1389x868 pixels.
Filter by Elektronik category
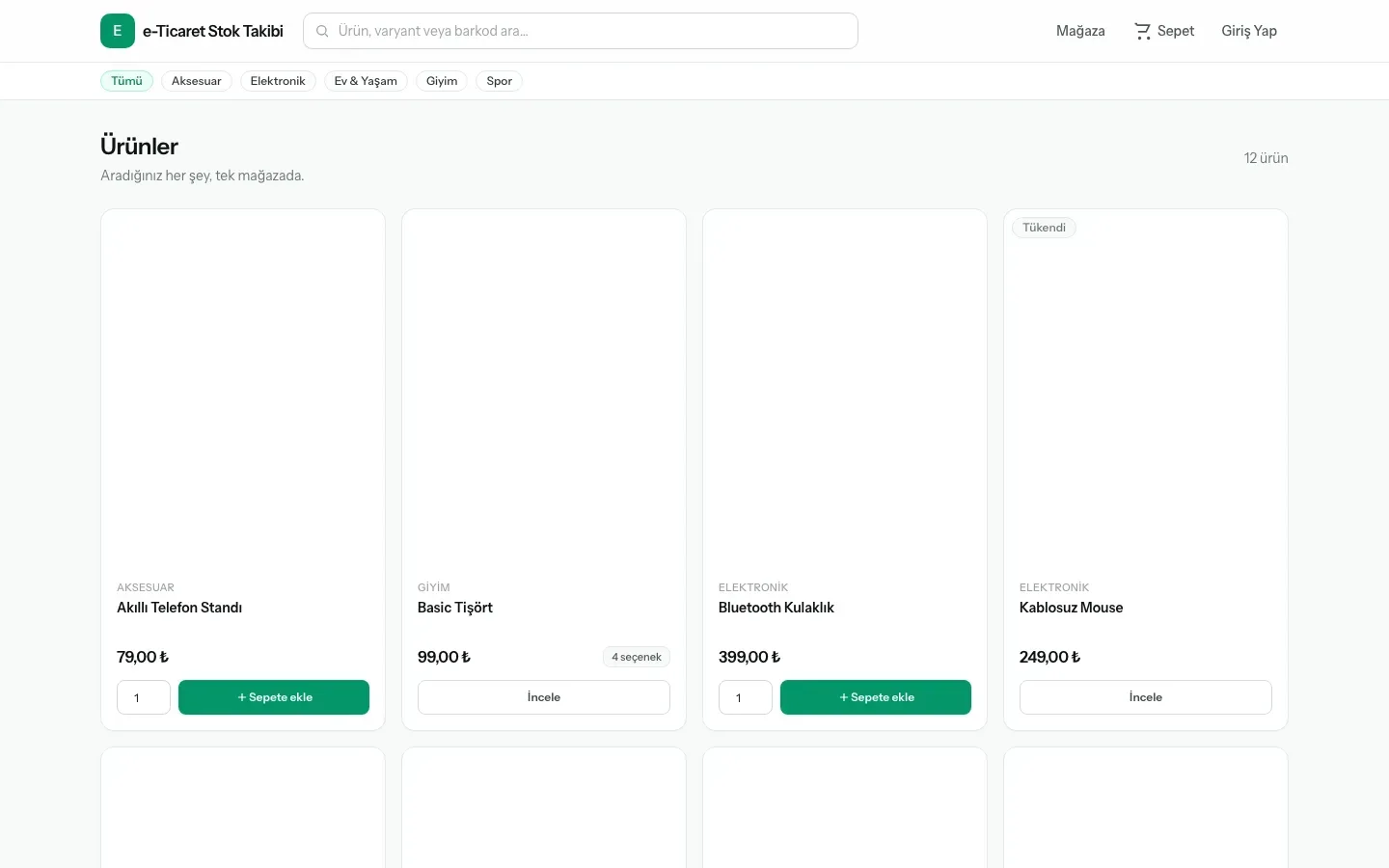(278, 81)
